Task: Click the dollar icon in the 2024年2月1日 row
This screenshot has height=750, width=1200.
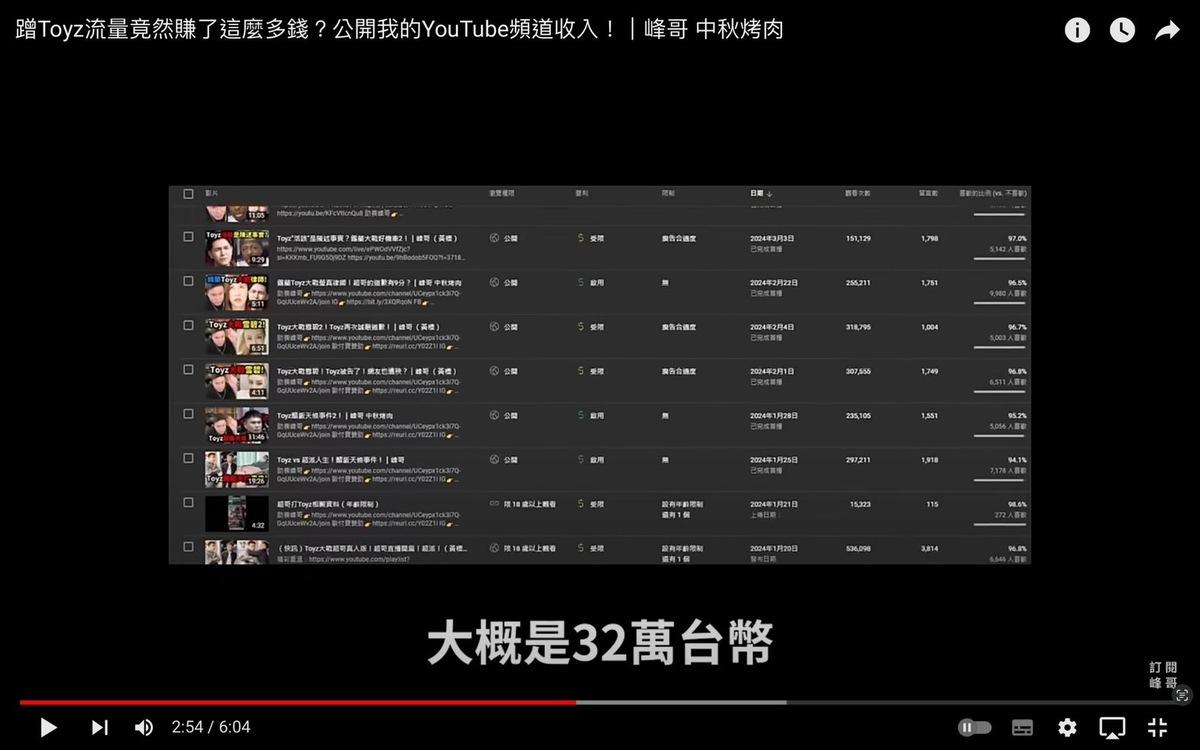Action: [580, 370]
